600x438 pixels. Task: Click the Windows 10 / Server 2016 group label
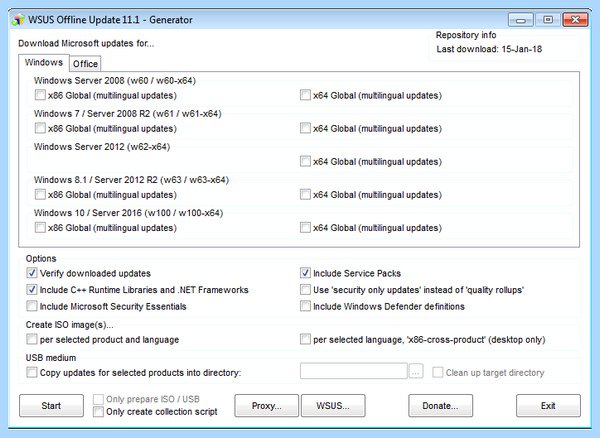click(128, 213)
